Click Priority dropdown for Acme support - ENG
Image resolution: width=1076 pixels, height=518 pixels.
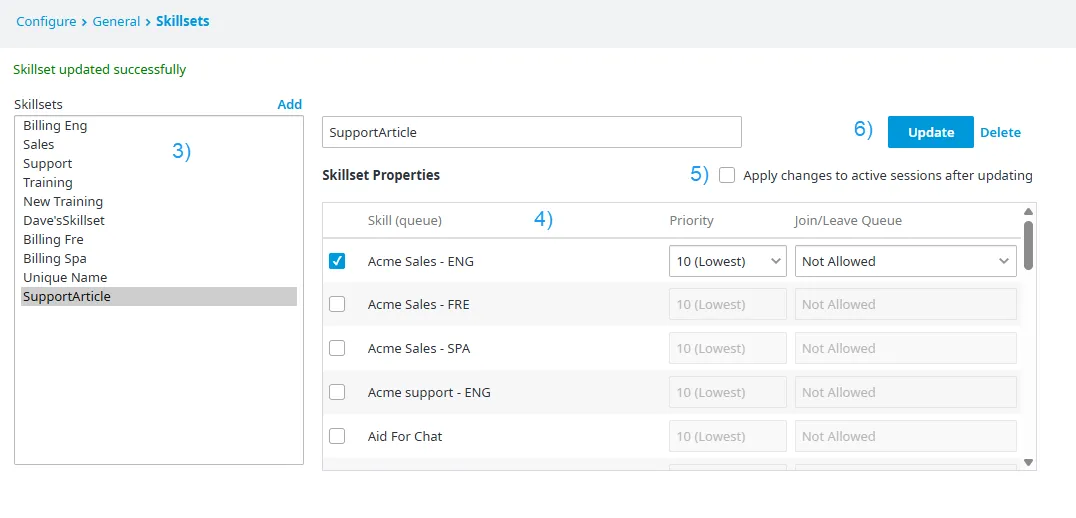(727, 392)
